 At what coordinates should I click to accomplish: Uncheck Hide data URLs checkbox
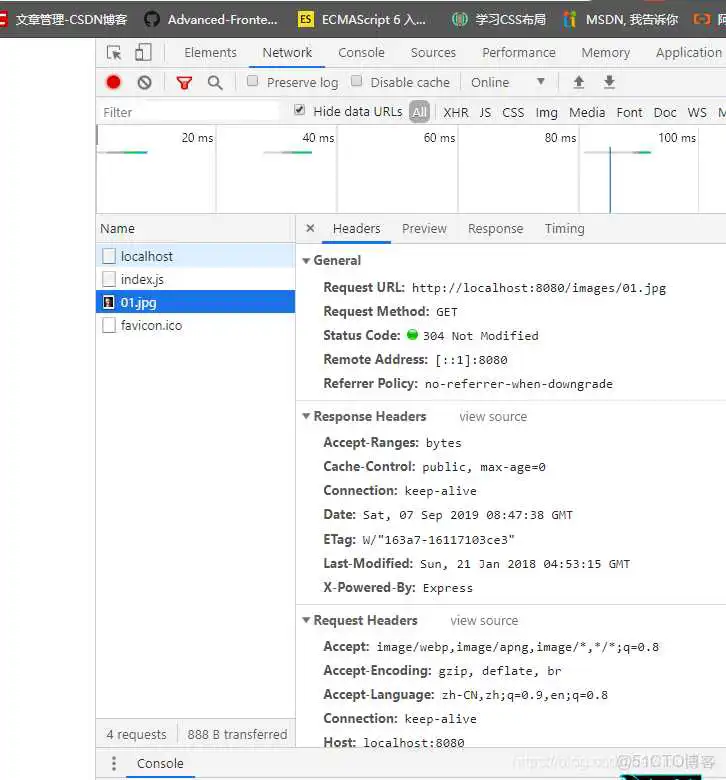(x=300, y=111)
